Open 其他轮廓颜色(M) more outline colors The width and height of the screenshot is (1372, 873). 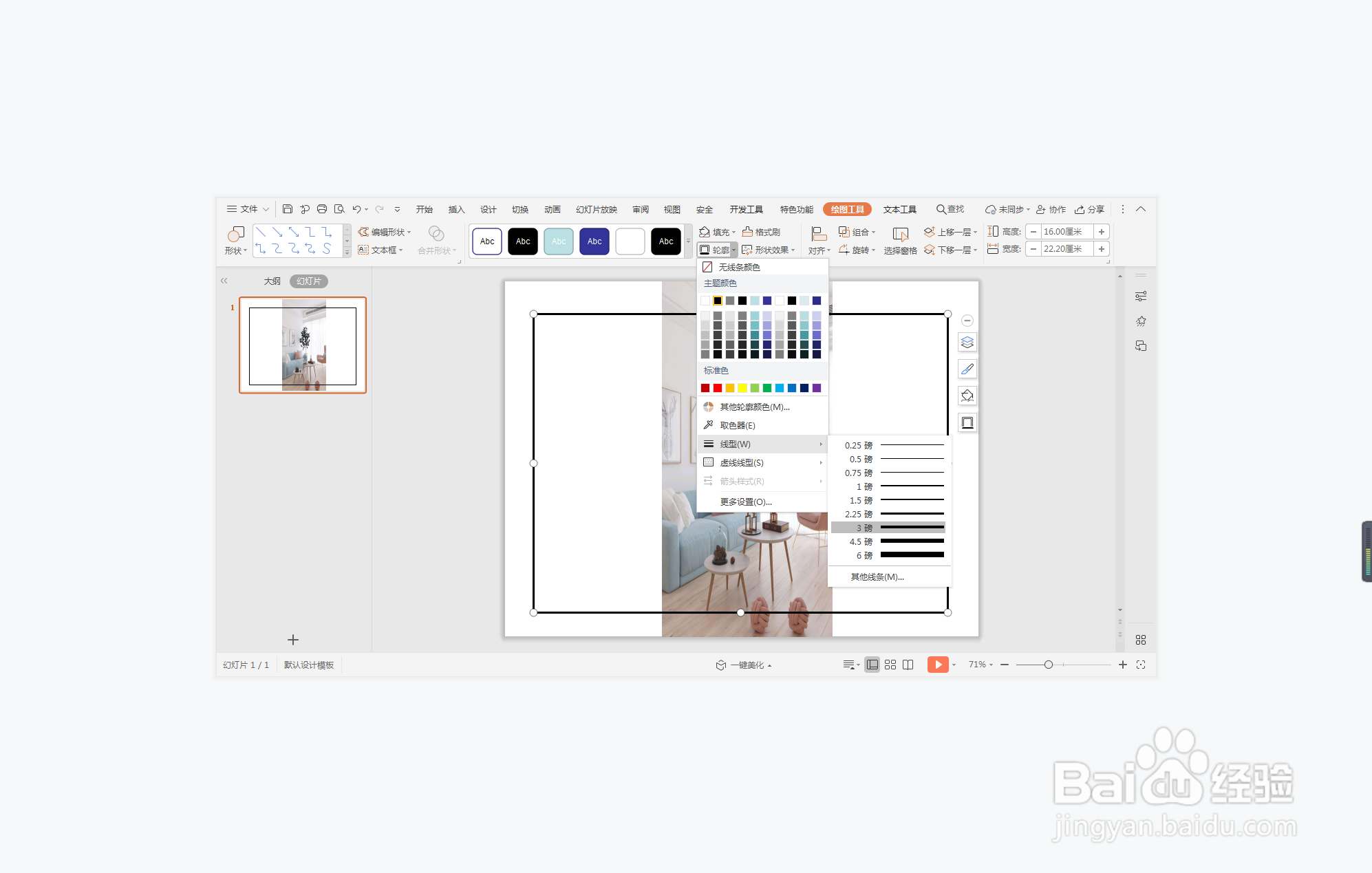click(x=762, y=407)
